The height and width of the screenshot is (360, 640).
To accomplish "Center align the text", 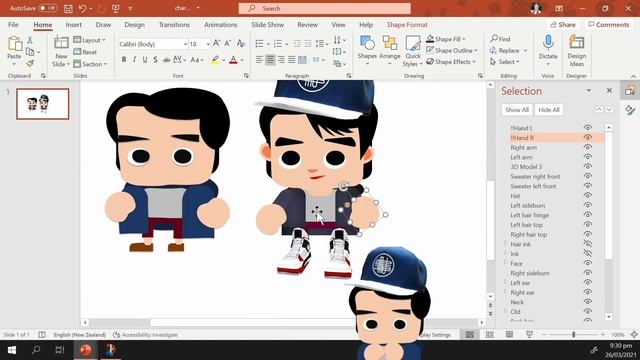I will coord(270,60).
